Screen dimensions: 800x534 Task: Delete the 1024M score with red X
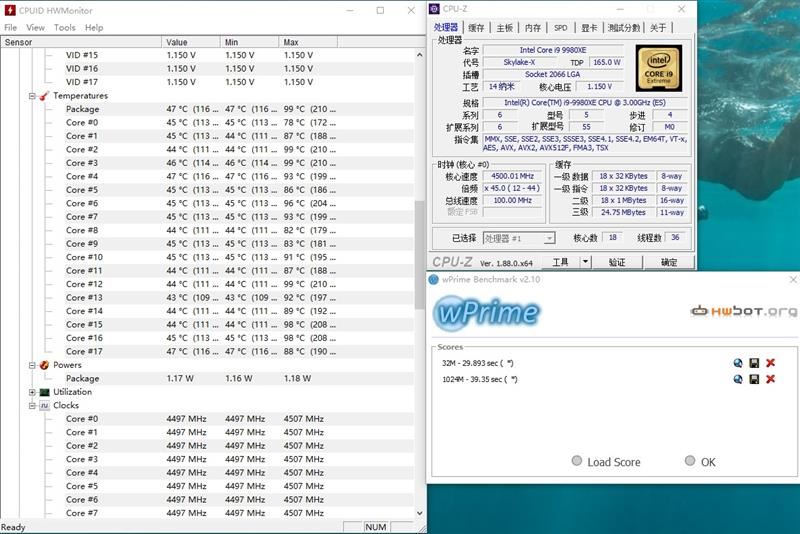pyautogui.click(x=770, y=379)
